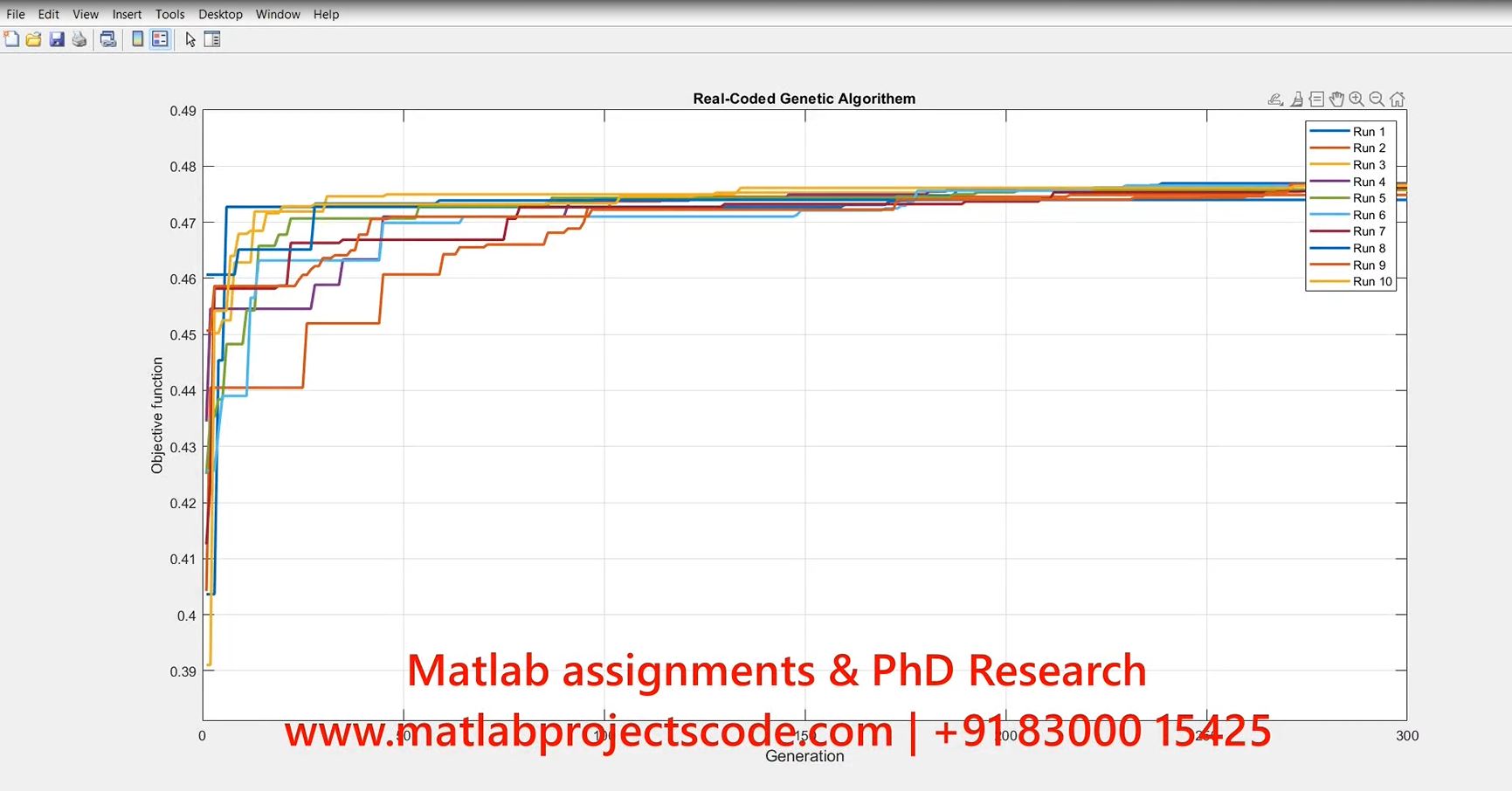Image resolution: width=1512 pixels, height=791 pixels.
Task: Click the plot title "Real-Coded Genetic Algorithem"
Action: pos(804,99)
